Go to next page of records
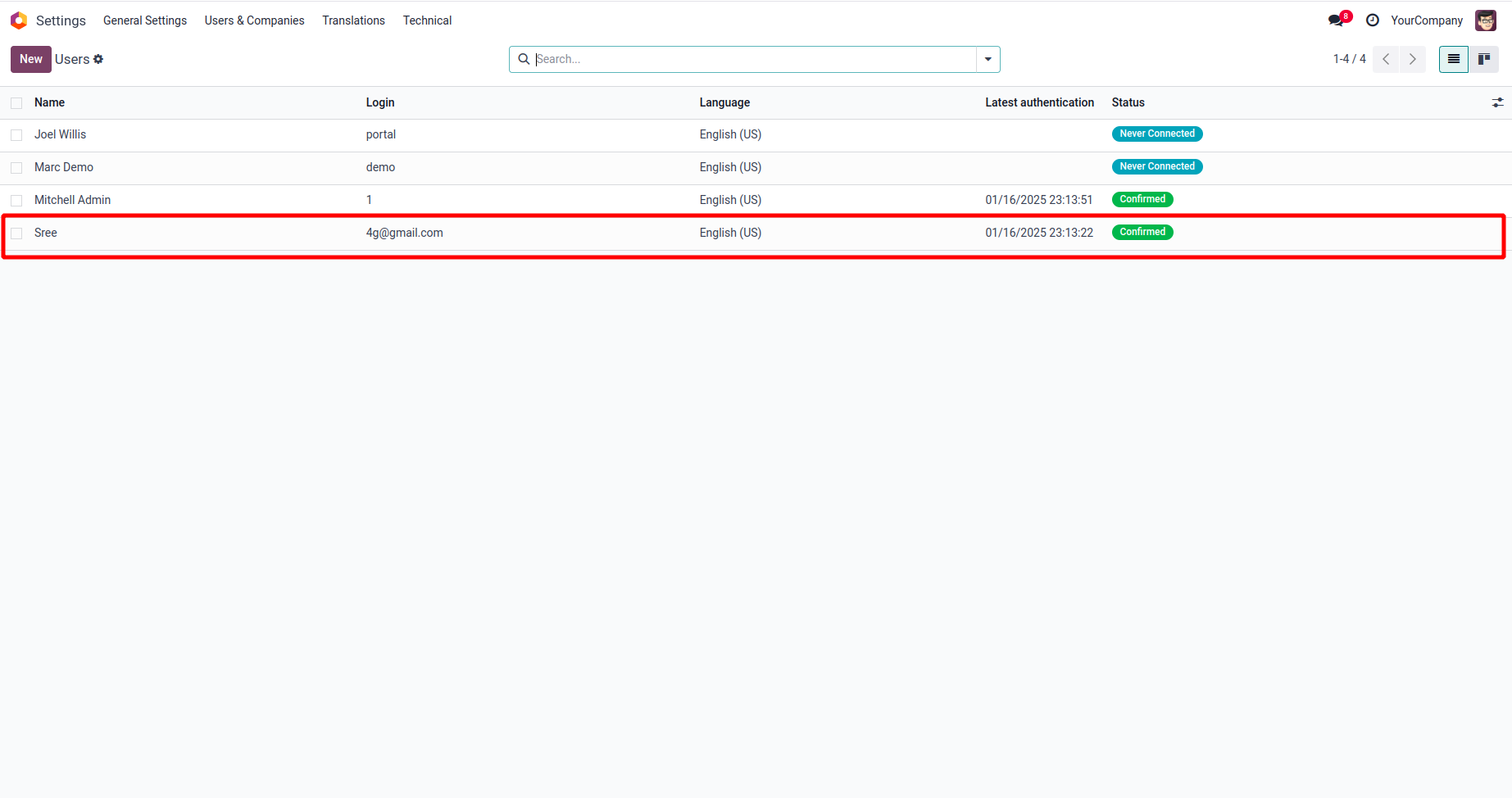Screen dimensions: 1512x798 1413,59
